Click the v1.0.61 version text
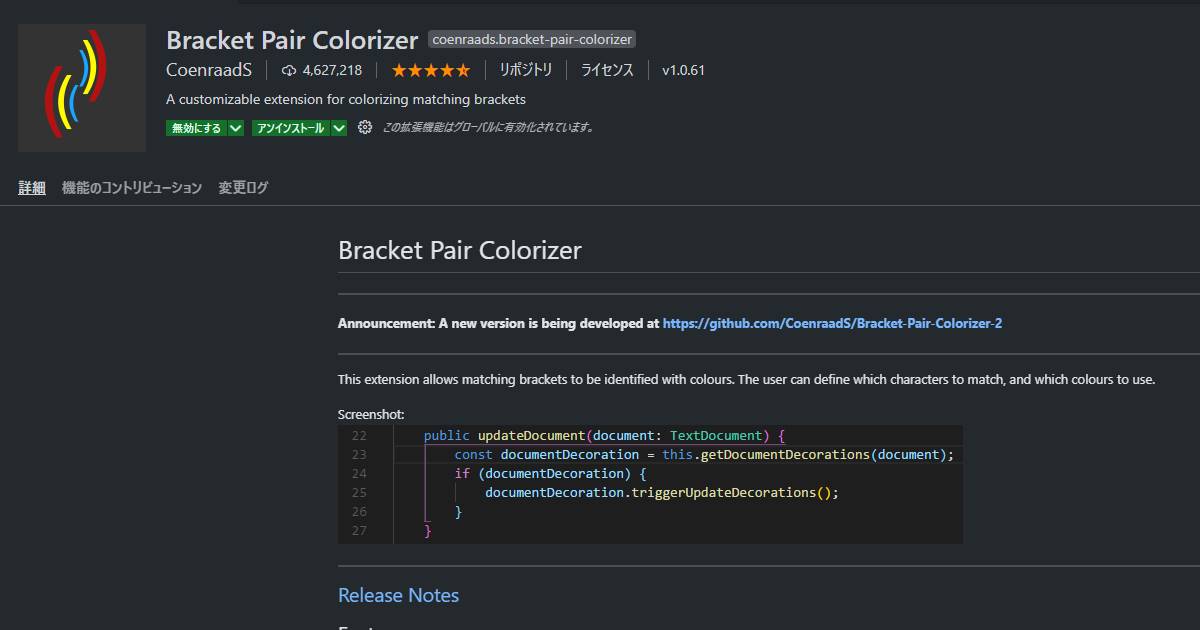 (683, 70)
